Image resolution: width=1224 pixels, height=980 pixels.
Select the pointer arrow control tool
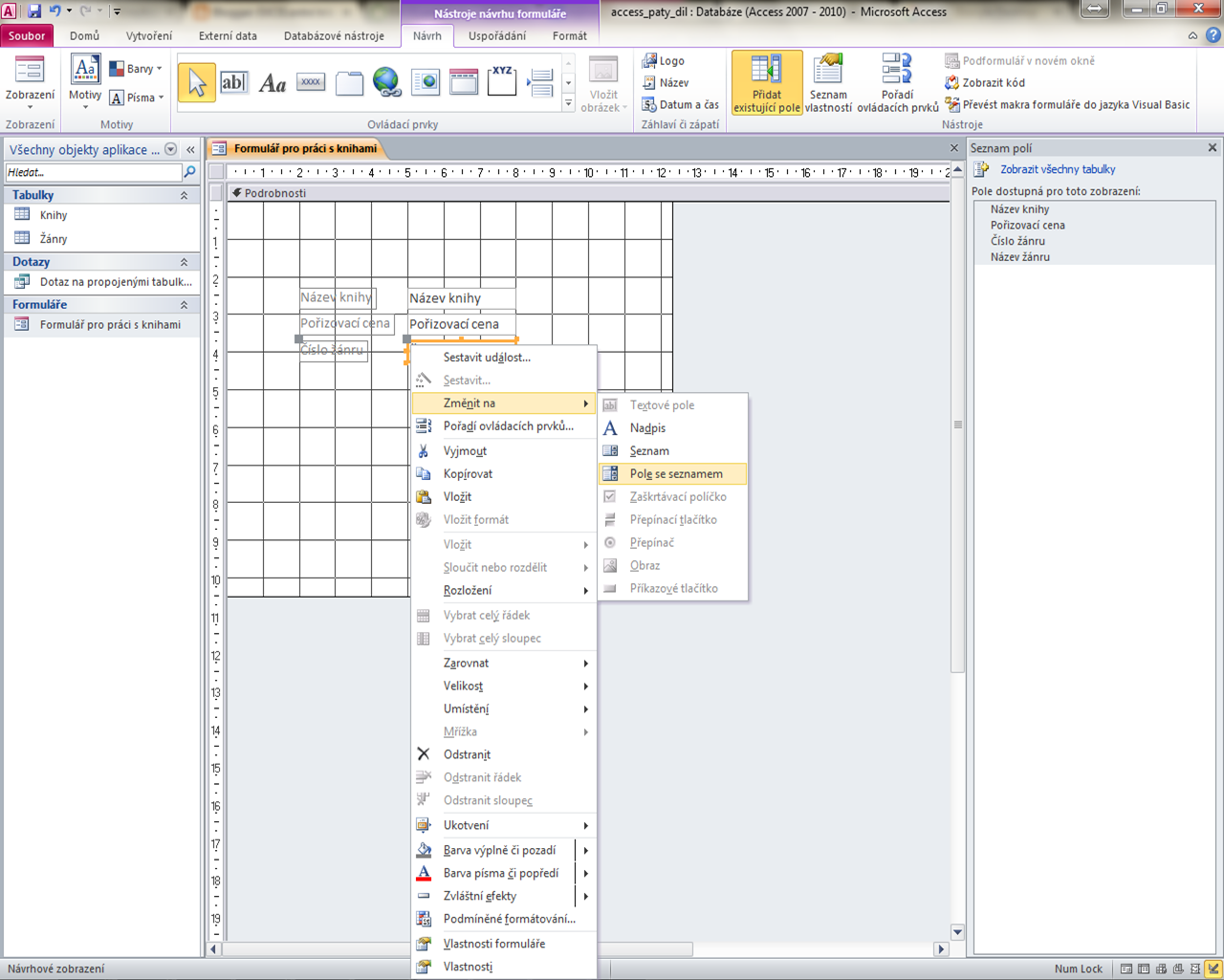tap(196, 82)
